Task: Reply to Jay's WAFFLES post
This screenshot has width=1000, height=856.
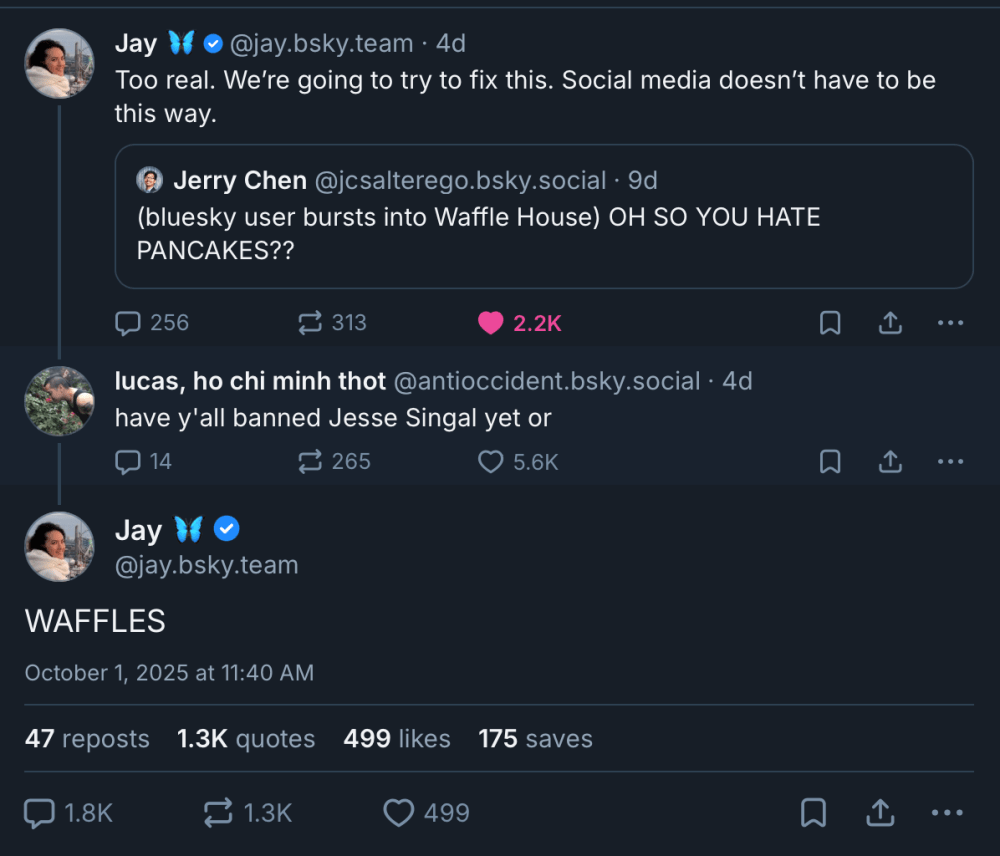Action: click(x=38, y=813)
